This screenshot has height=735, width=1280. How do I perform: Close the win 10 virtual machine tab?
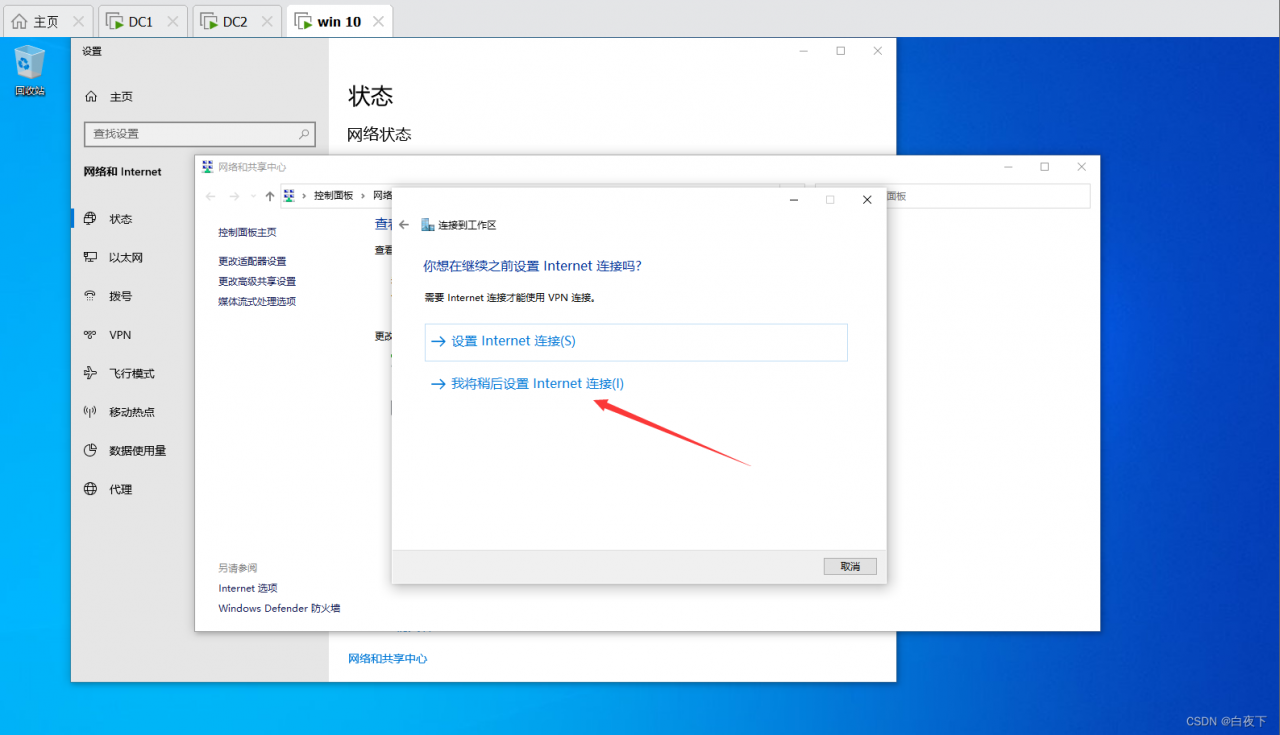(x=377, y=21)
